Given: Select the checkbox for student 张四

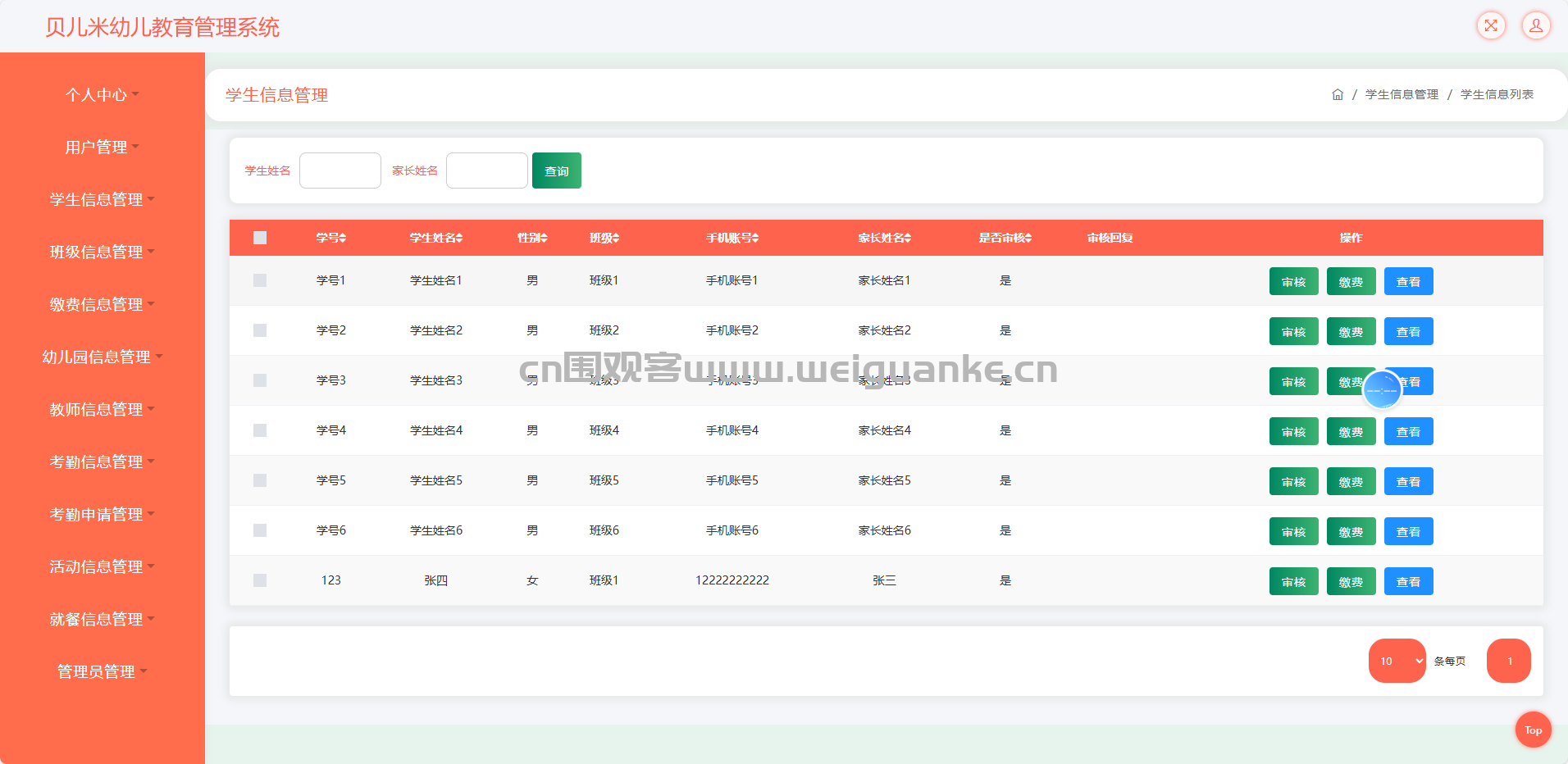Looking at the screenshot, I should click(x=260, y=580).
